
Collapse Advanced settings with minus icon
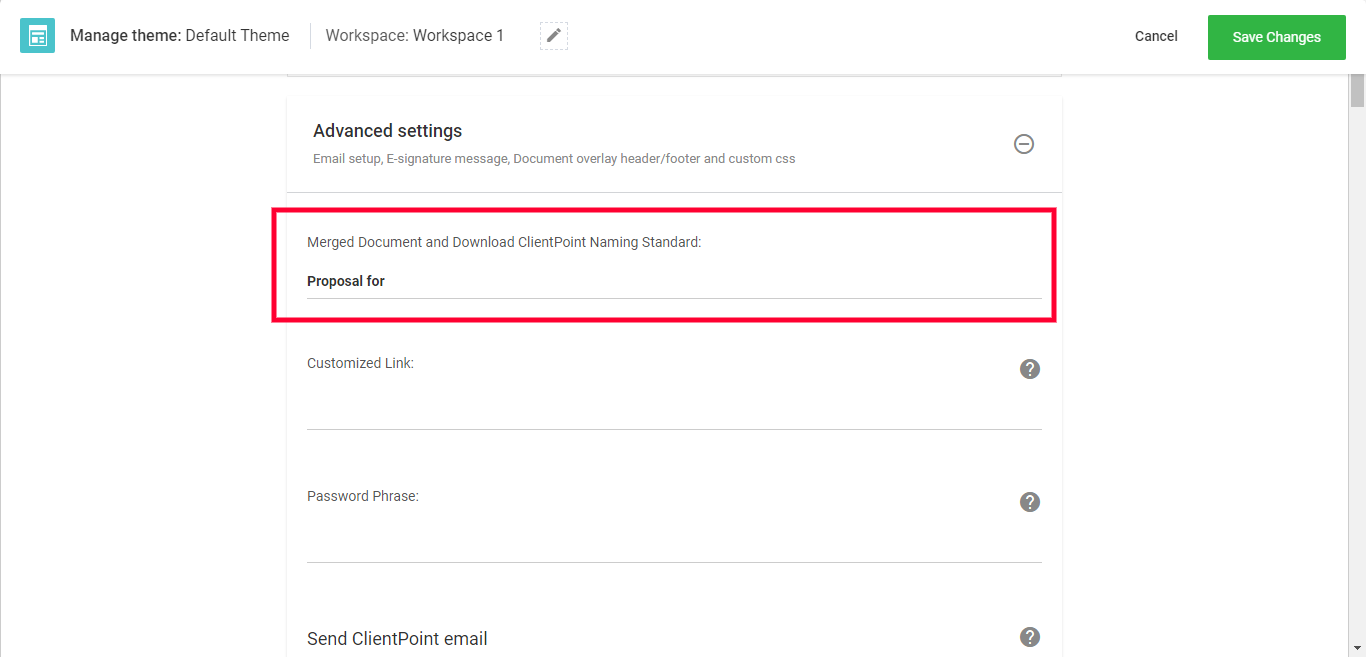(x=1024, y=144)
